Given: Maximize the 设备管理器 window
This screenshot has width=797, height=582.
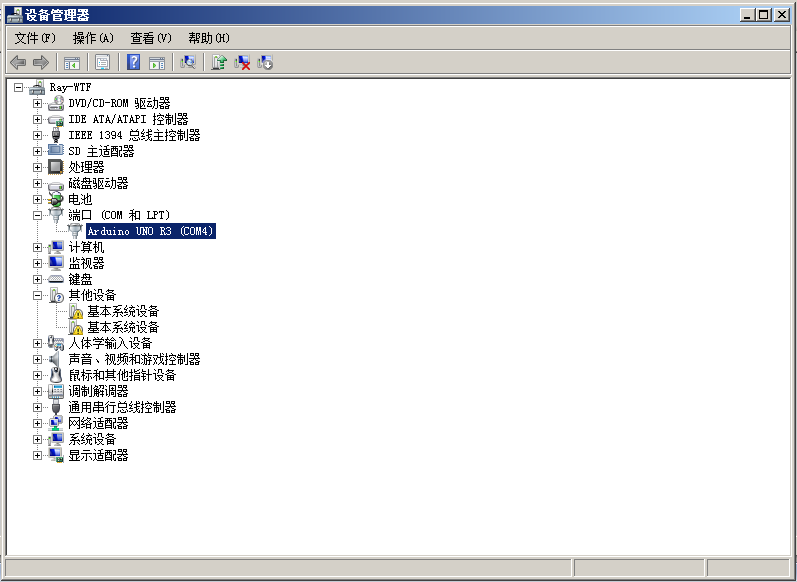Looking at the screenshot, I should pos(763,15).
